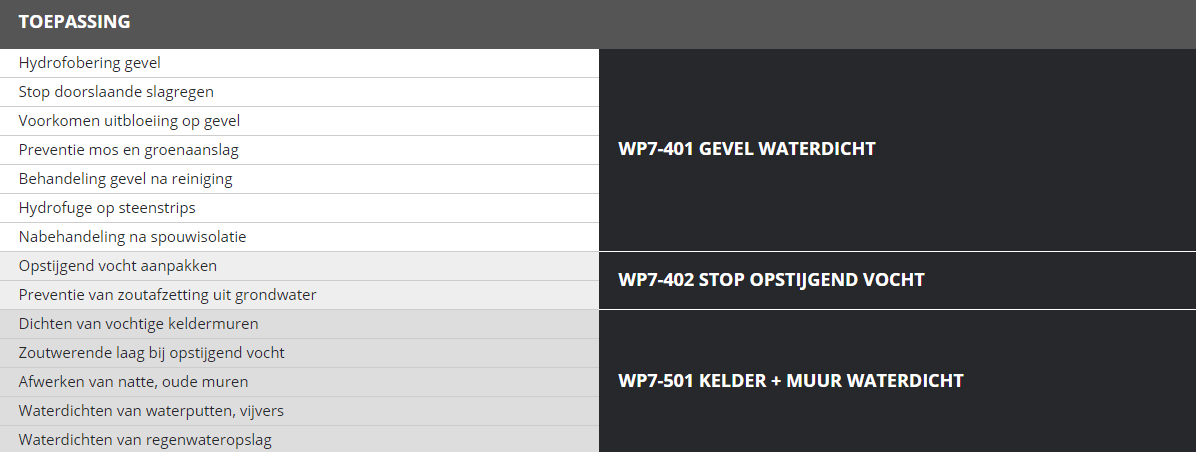Click Behandeling gevel na reiniging

(x=125, y=179)
